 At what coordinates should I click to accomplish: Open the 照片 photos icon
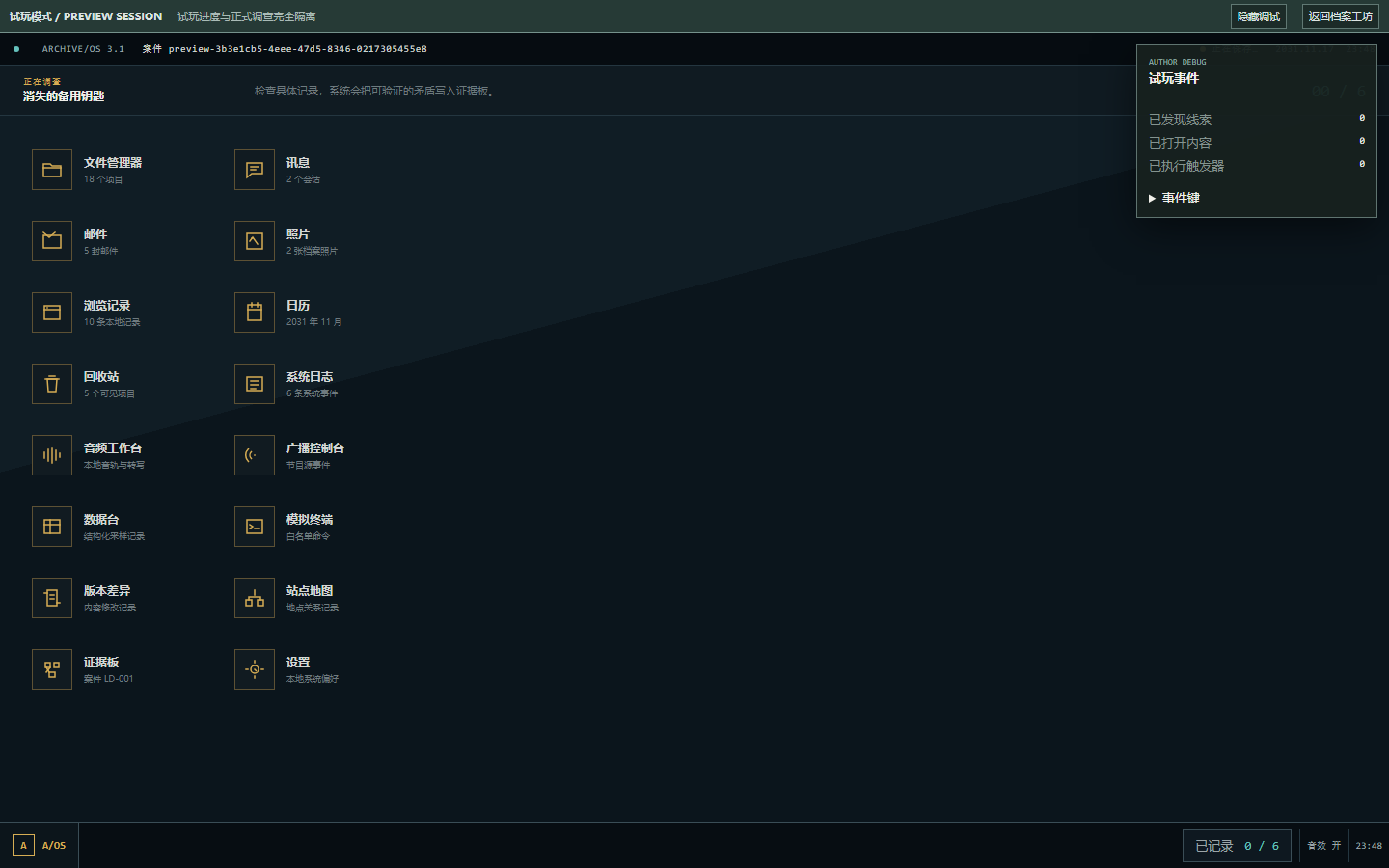(255, 241)
